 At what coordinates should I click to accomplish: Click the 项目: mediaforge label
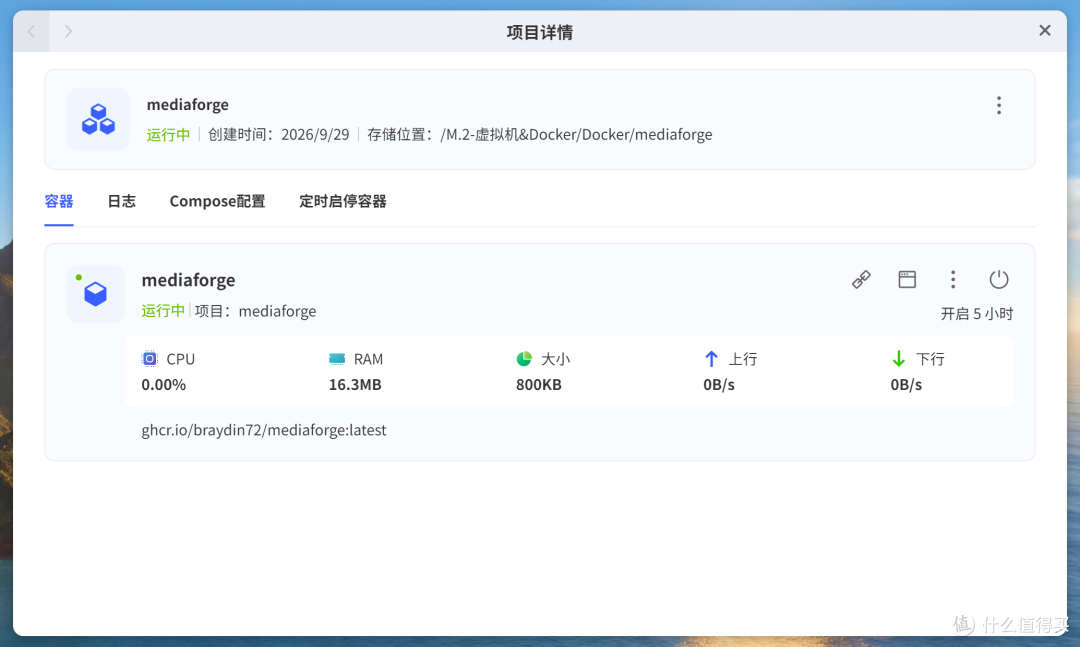[256, 311]
